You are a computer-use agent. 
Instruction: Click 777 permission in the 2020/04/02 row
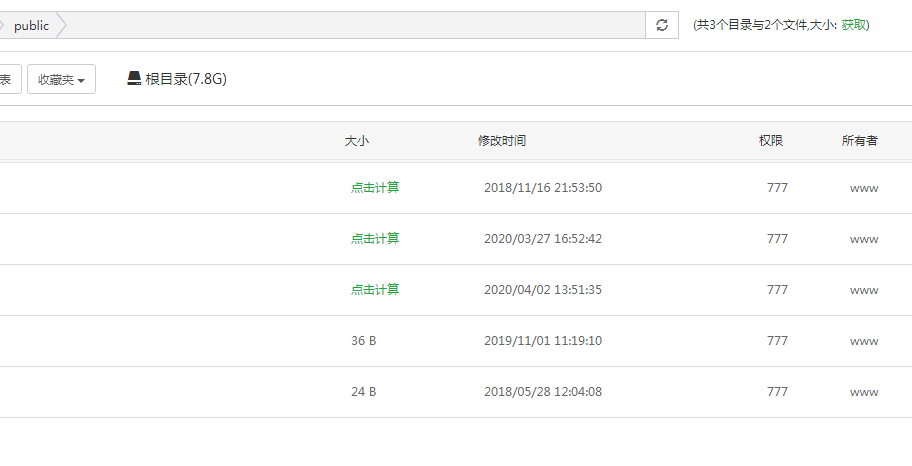coord(777,290)
